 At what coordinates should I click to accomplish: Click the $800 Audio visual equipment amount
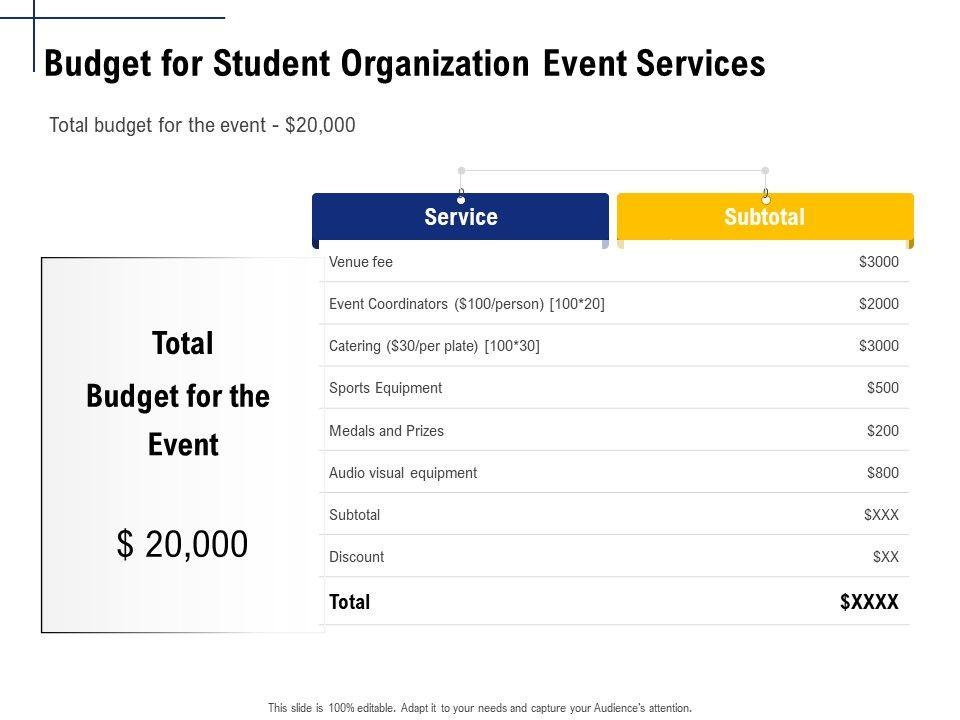pos(882,473)
